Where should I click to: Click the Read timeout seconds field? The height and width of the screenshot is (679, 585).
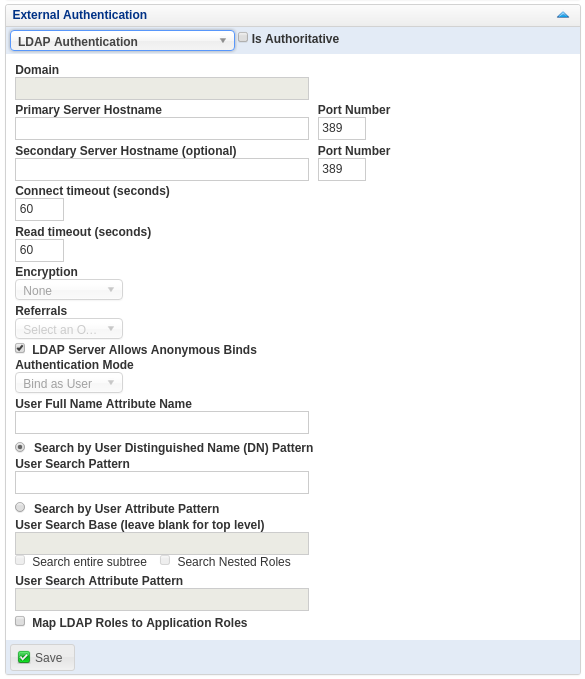(x=39, y=250)
